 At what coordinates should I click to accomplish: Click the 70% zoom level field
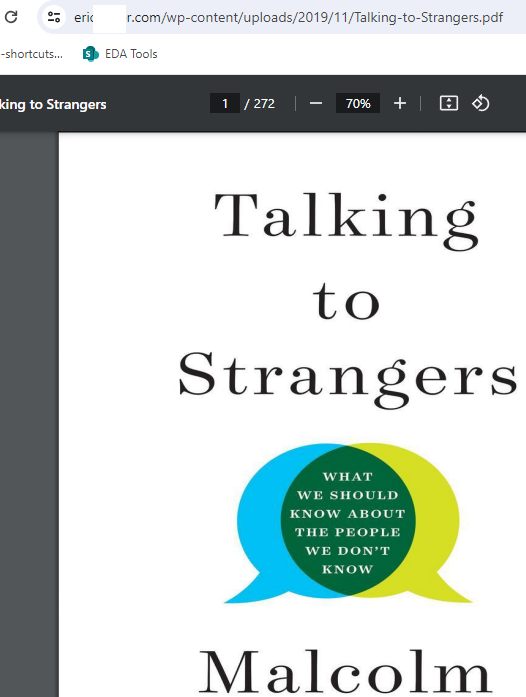click(358, 104)
